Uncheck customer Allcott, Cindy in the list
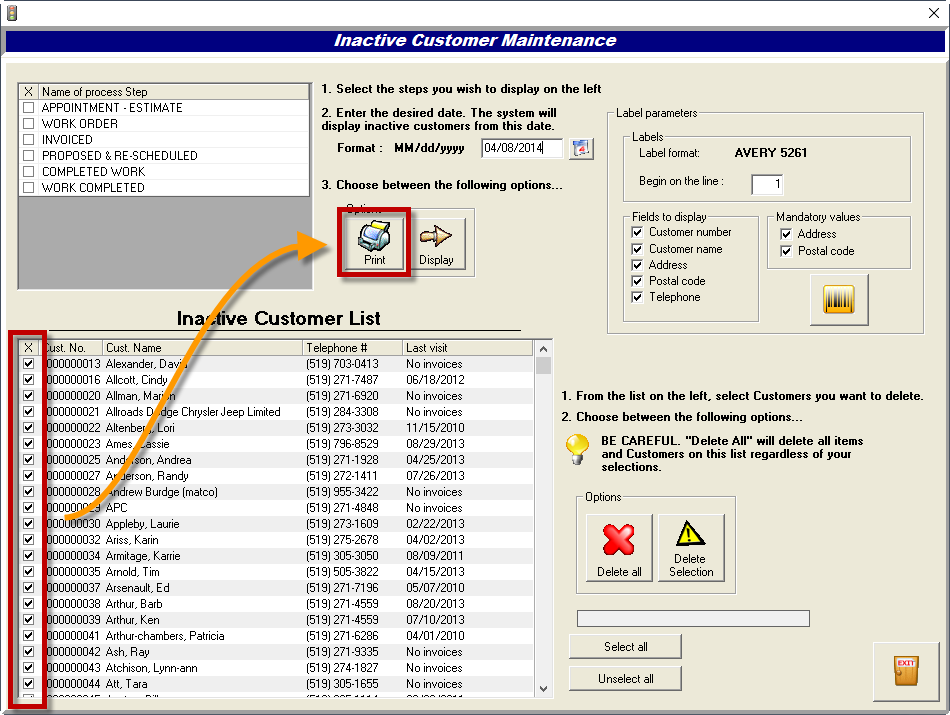950x715 pixels. click(x=28, y=379)
